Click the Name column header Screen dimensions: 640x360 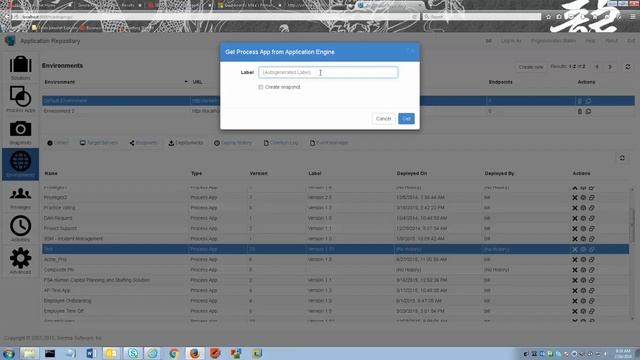coord(51,173)
